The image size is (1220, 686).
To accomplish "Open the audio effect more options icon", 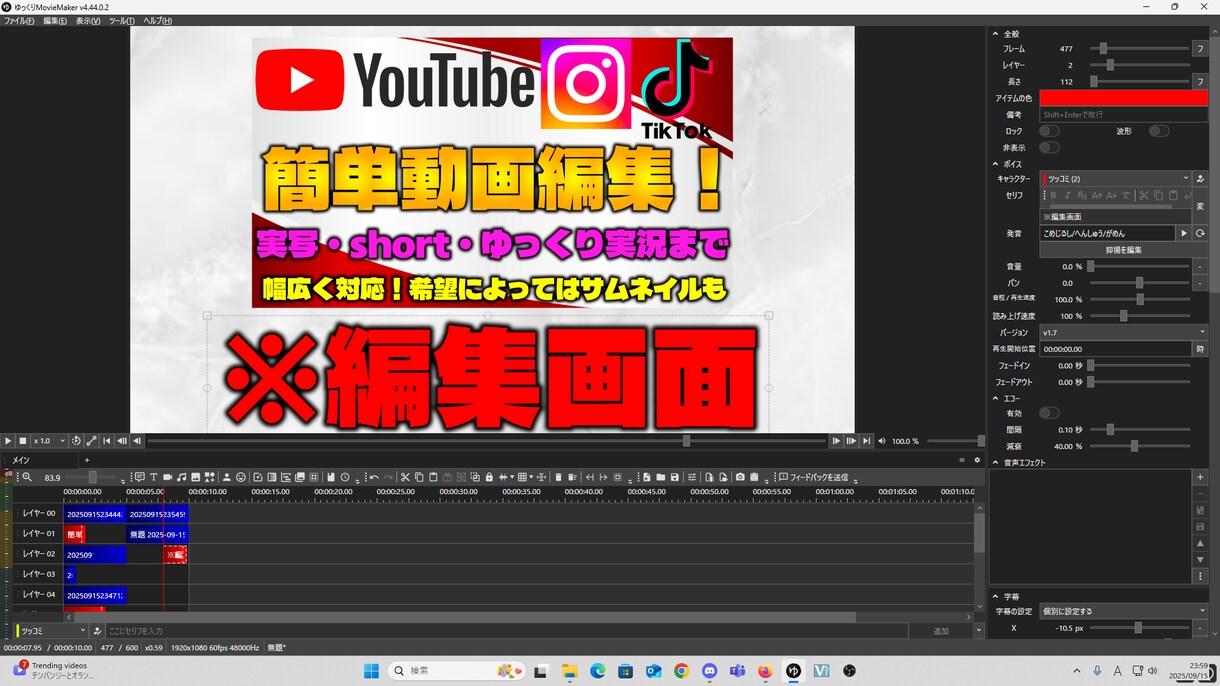I will coord(1200,576).
